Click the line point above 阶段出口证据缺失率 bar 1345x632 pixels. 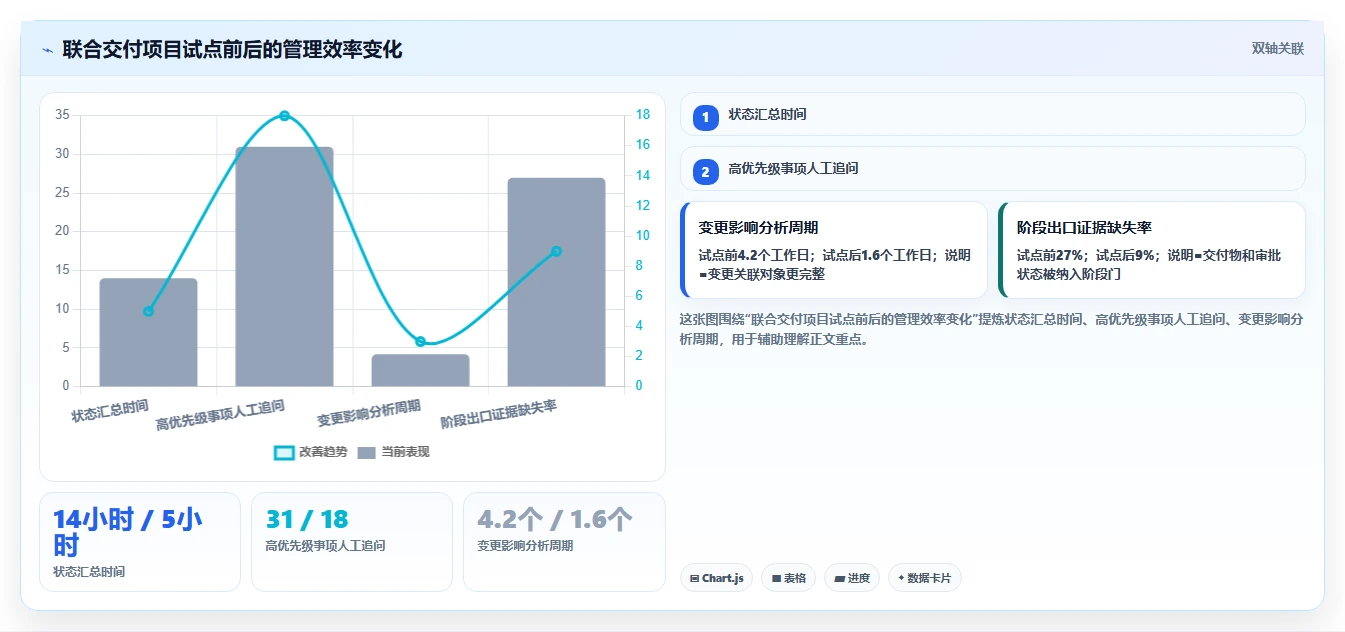pyautogui.click(x=556, y=251)
